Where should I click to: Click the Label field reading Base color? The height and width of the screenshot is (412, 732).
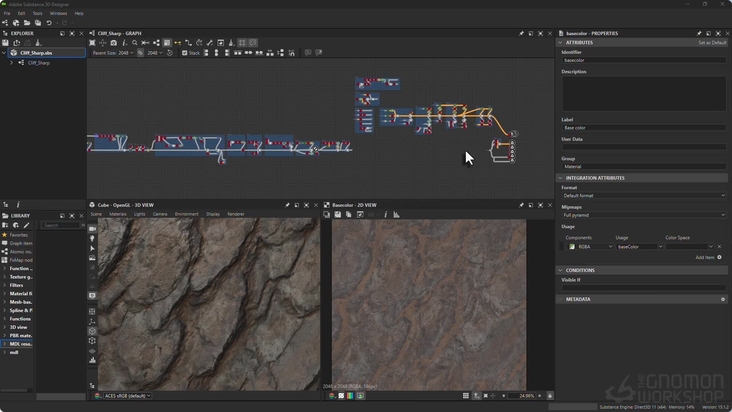[x=644, y=127]
